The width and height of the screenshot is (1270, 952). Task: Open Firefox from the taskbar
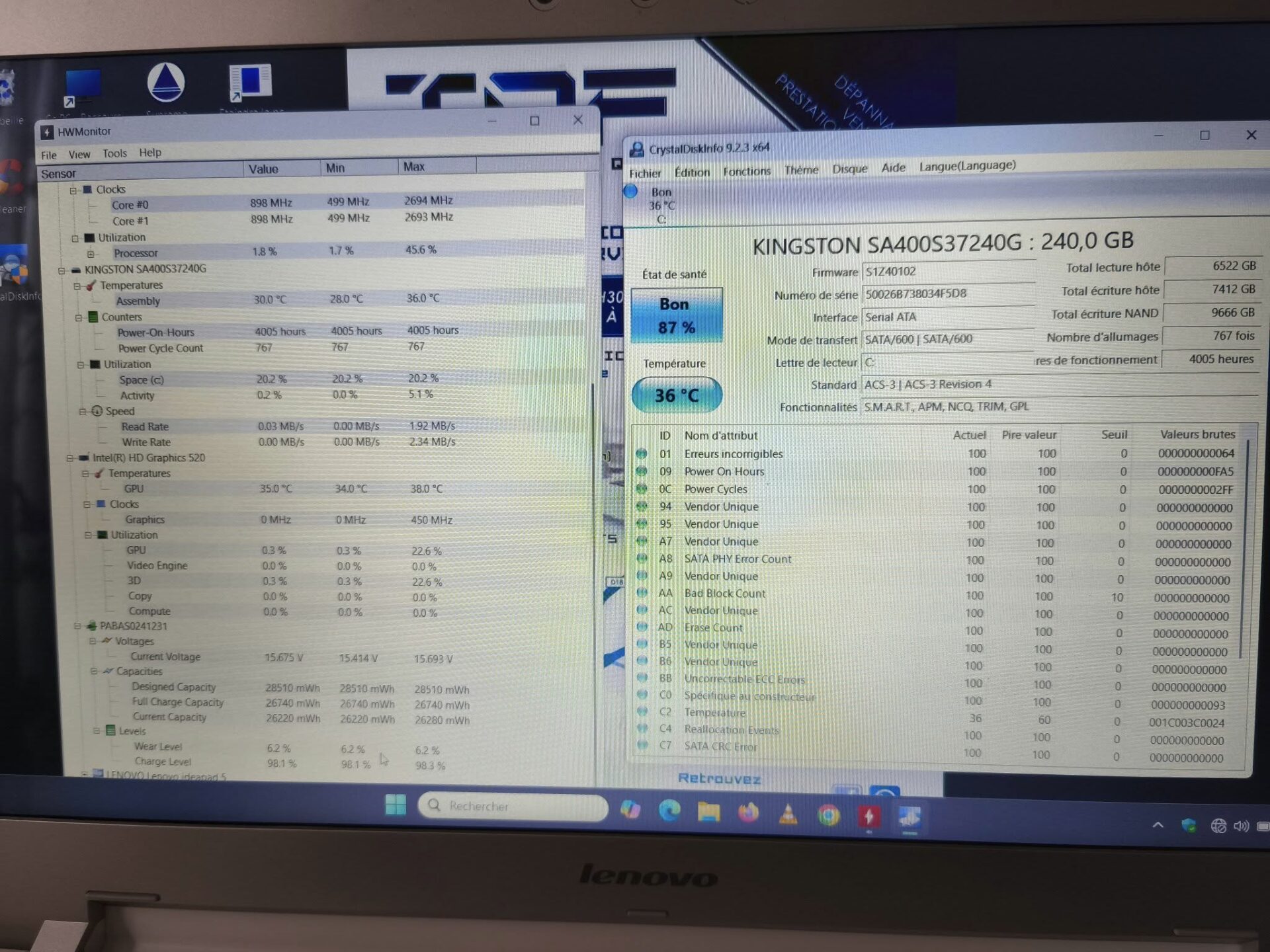pyautogui.click(x=748, y=813)
